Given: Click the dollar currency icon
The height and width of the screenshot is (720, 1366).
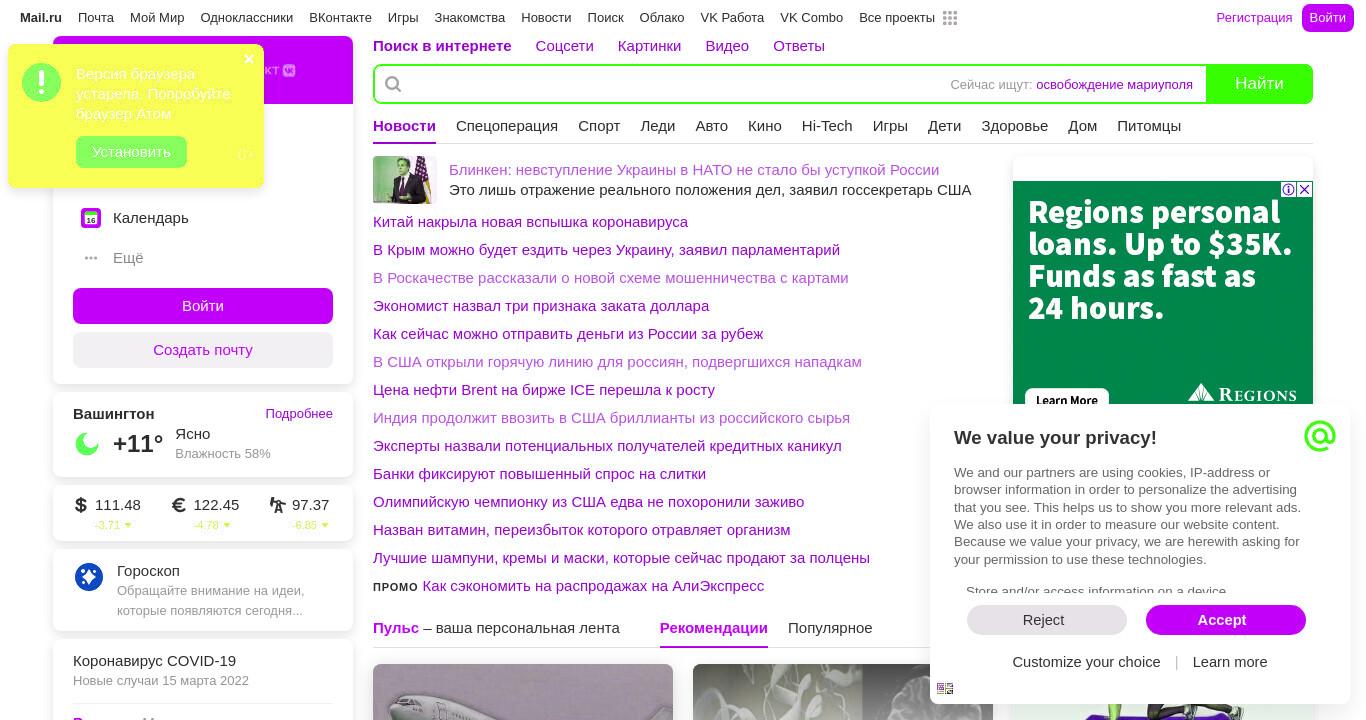Looking at the screenshot, I should click(x=81, y=505).
